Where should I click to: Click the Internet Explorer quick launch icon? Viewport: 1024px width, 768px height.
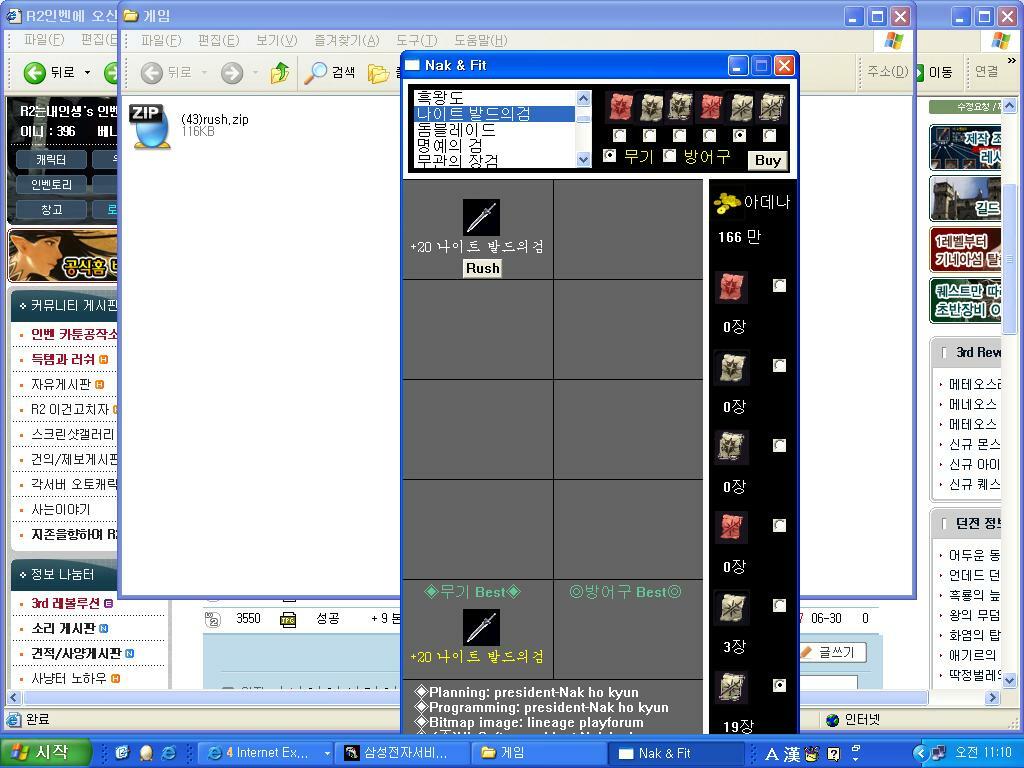168,753
